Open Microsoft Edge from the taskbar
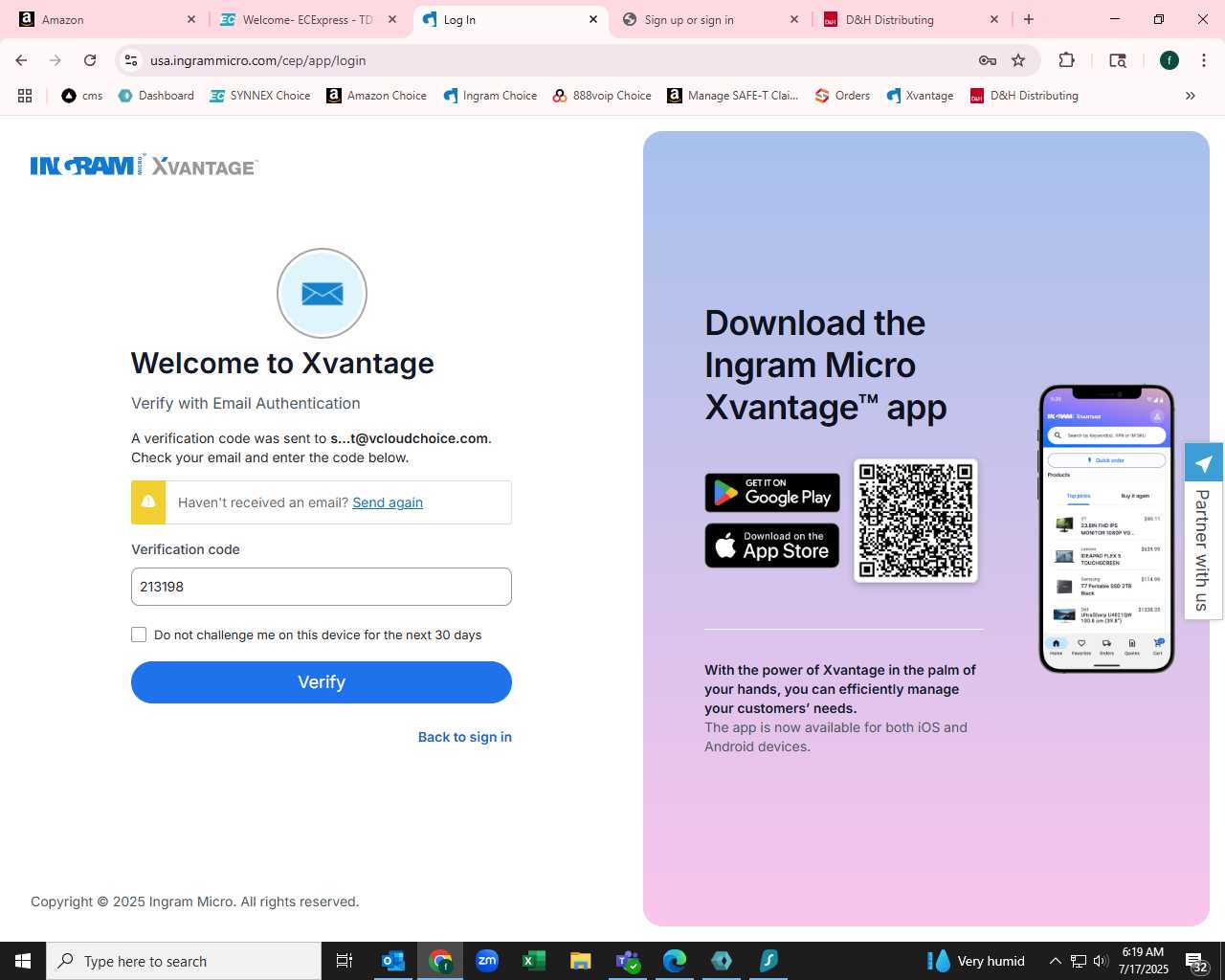 [675, 961]
